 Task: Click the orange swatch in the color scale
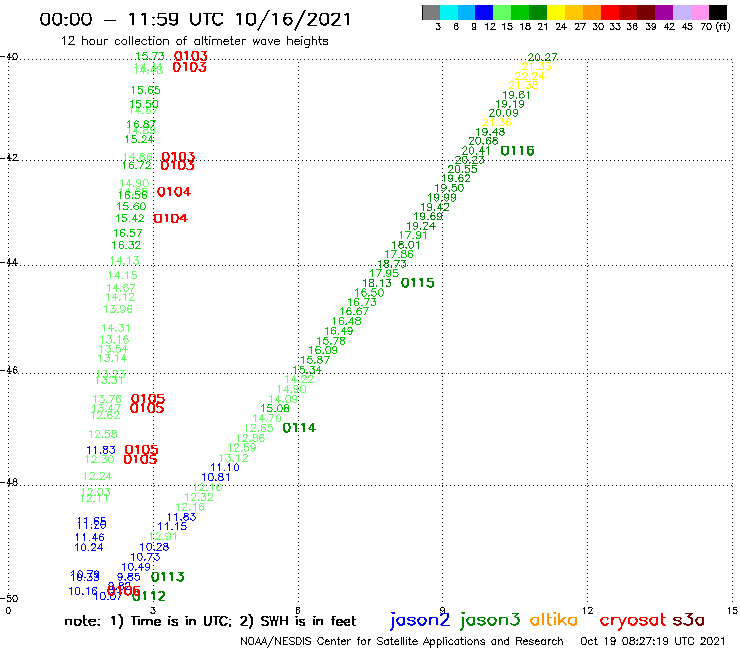click(x=592, y=12)
